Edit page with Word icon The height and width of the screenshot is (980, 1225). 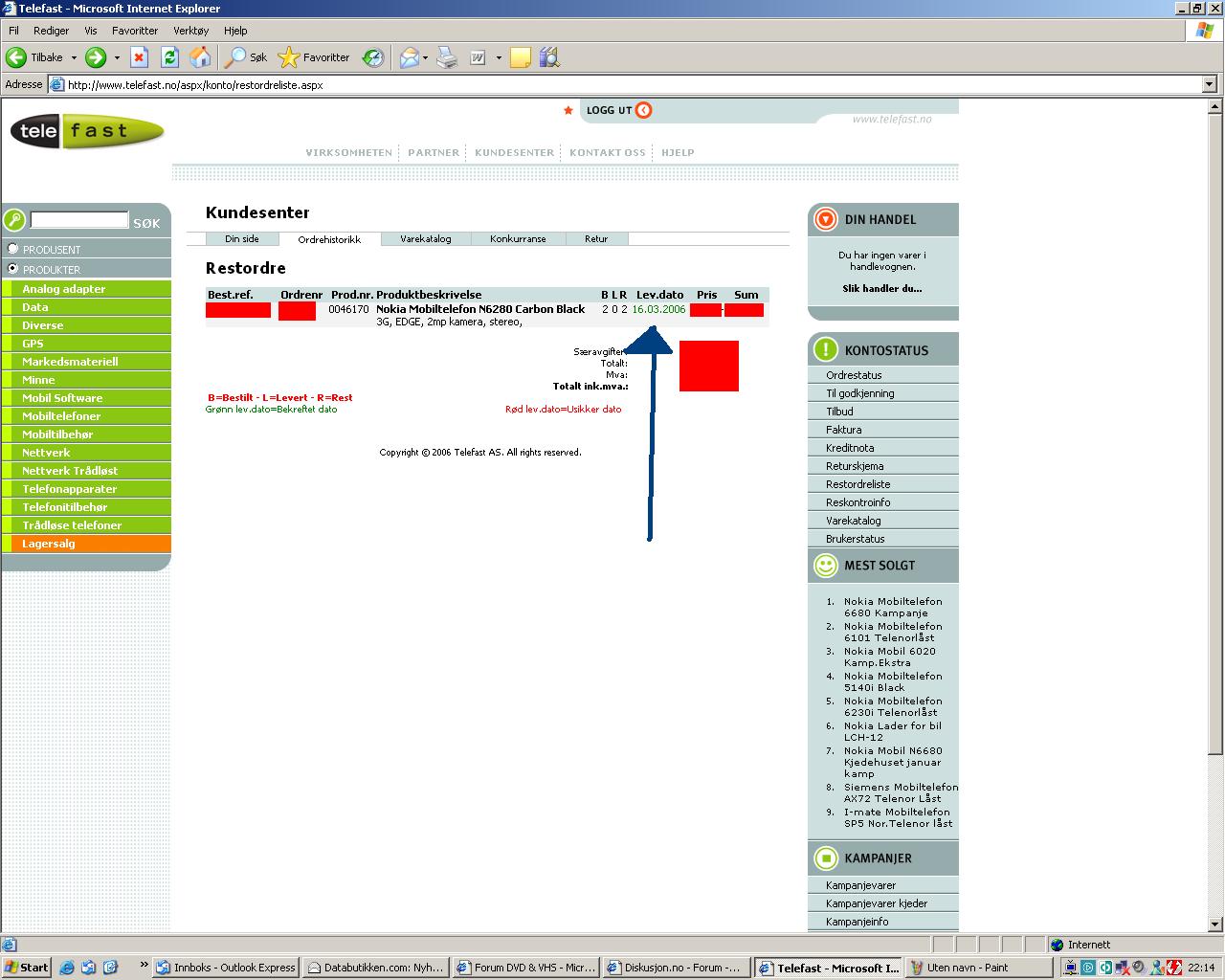tap(478, 57)
